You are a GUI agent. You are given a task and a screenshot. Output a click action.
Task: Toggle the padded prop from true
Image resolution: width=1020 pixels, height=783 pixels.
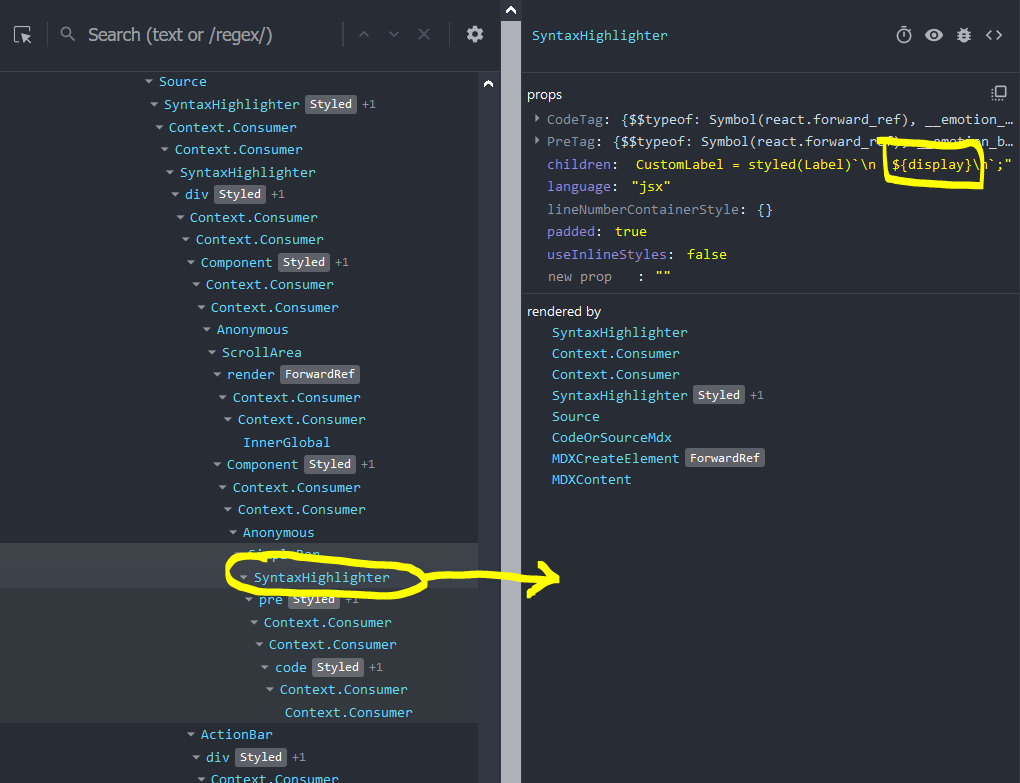[630, 231]
